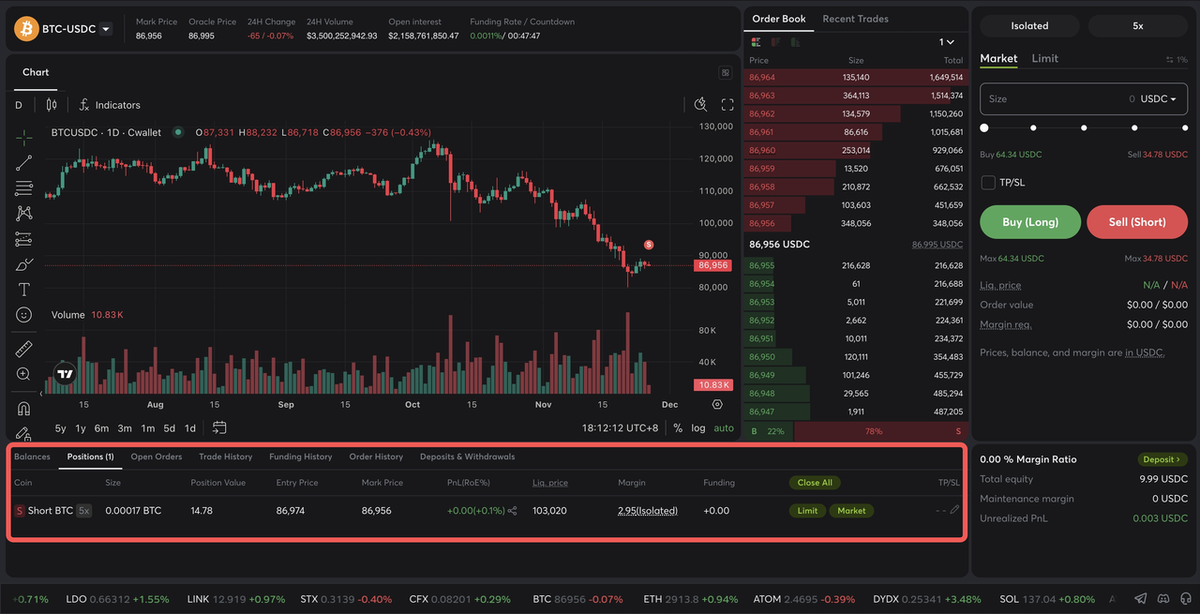Toggle auto scale on chart
The width and height of the screenshot is (1200, 614).
[x=724, y=428]
